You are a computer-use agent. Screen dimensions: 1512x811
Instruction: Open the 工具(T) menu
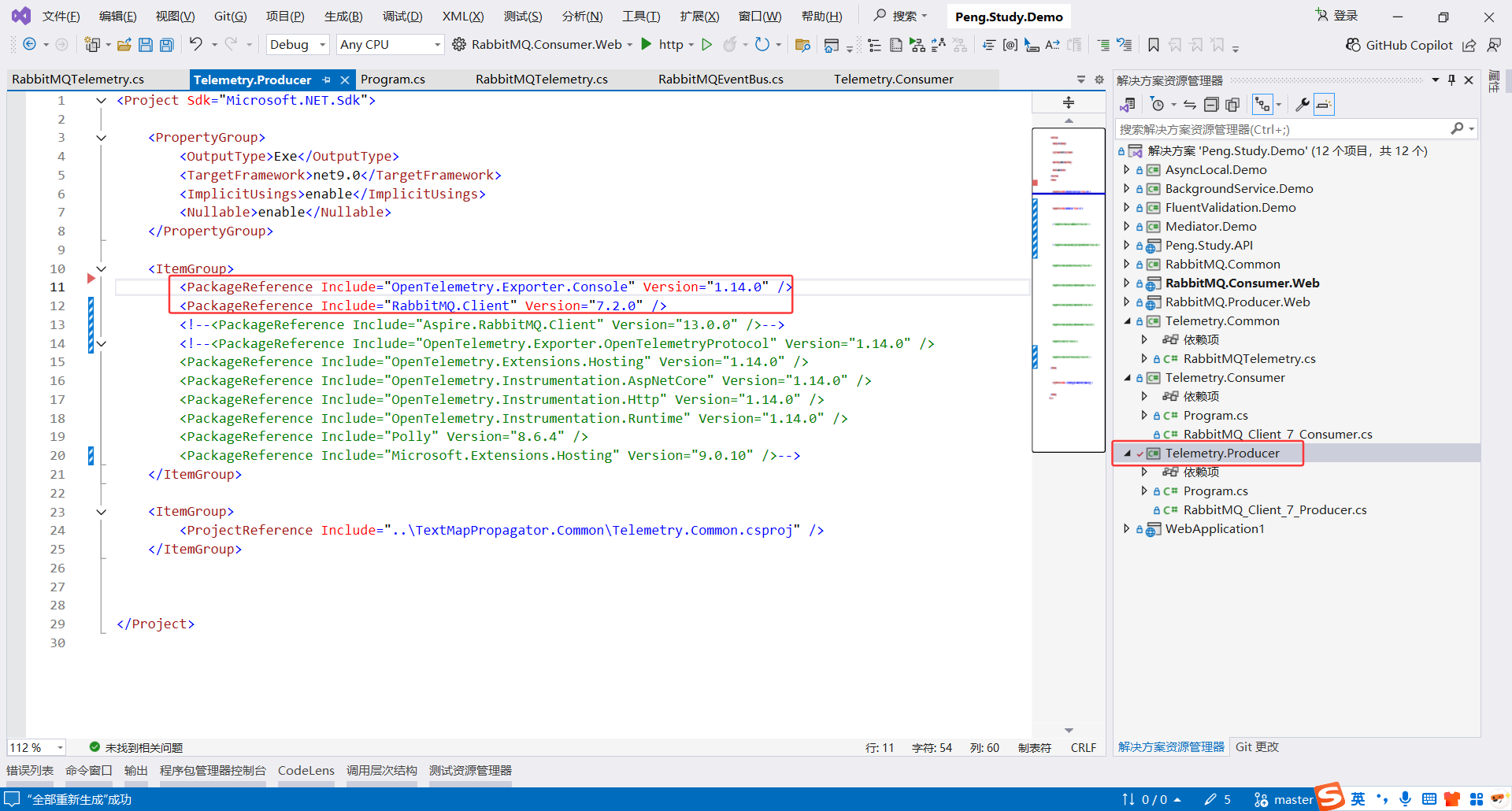coord(641,17)
